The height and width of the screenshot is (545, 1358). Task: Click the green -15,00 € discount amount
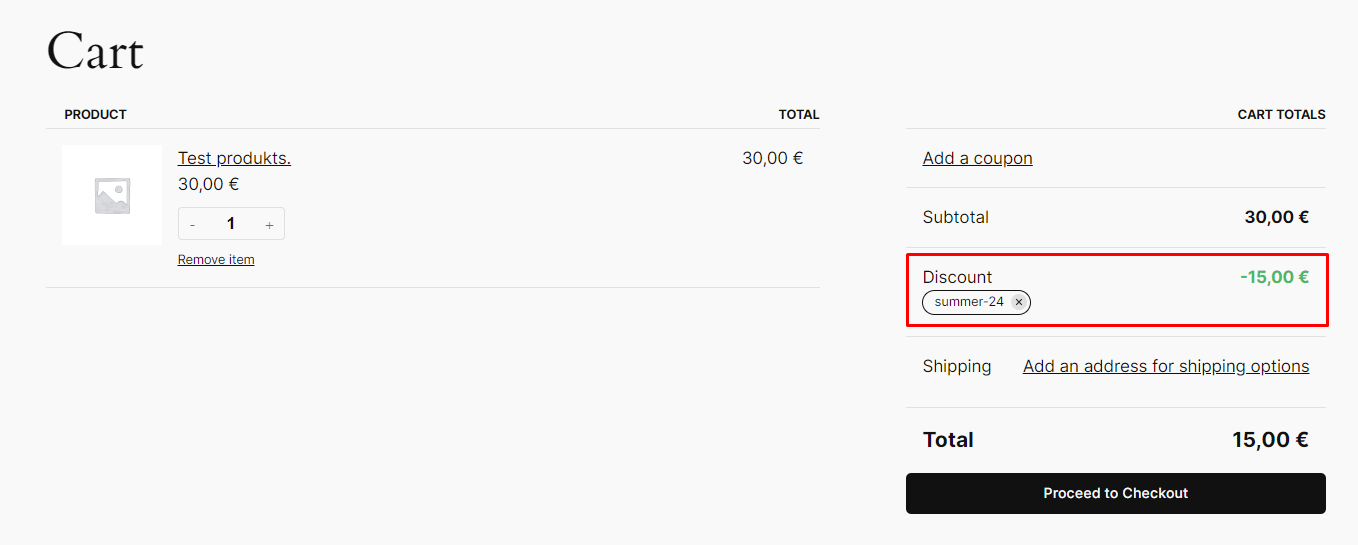coord(1274,277)
